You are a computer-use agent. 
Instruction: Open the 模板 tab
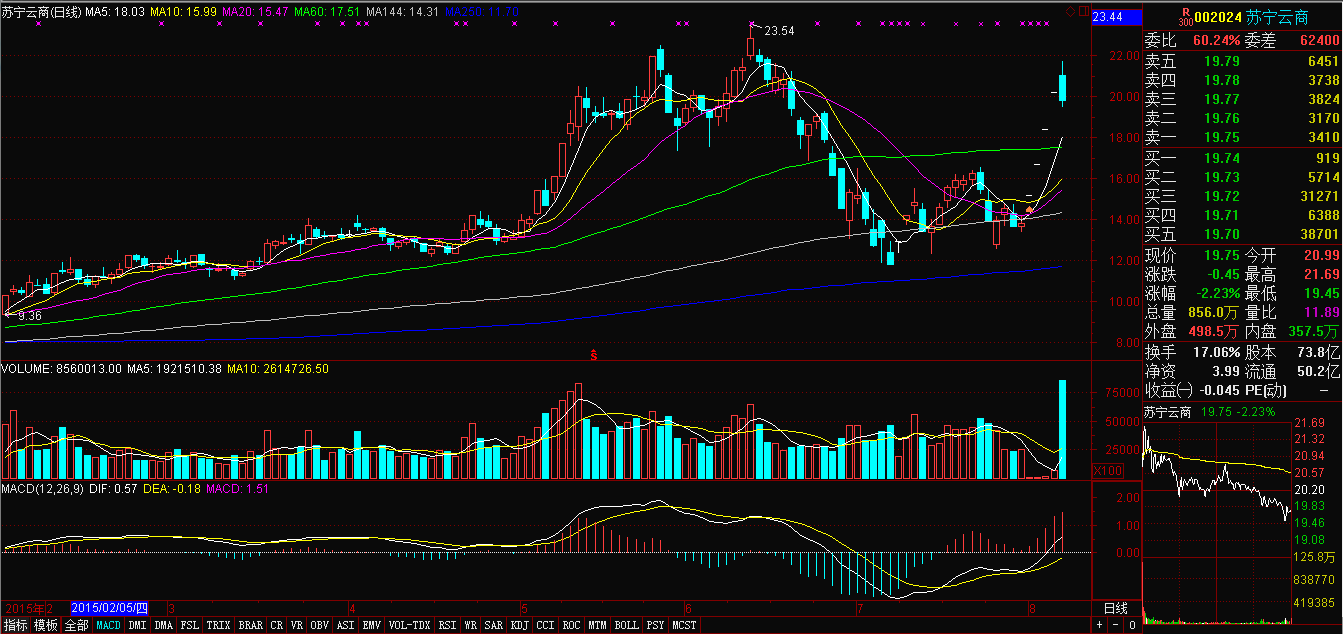[45, 625]
